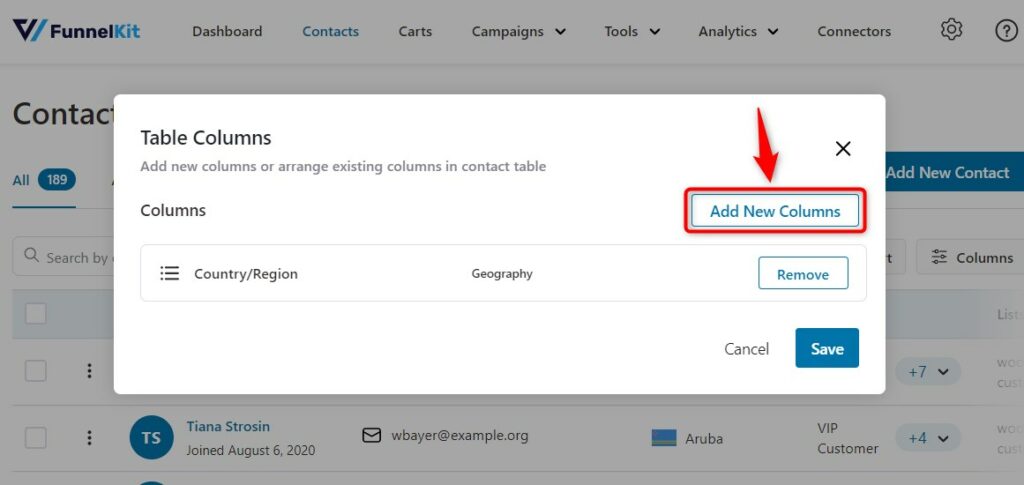Image resolution: width=1024 pixels, height=485 pixels.
Task: Open the Carts page
Action: pos(415,31)
